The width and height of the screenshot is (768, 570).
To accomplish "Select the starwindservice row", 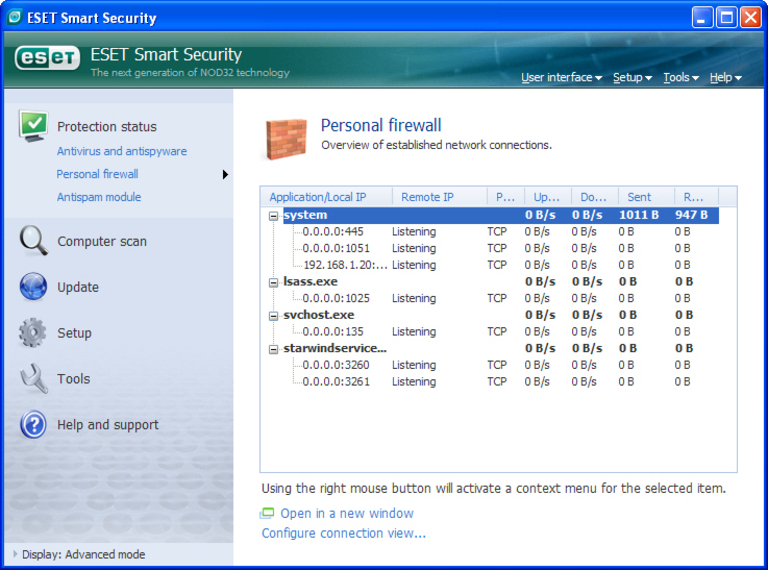I will [x=501, y=348].
